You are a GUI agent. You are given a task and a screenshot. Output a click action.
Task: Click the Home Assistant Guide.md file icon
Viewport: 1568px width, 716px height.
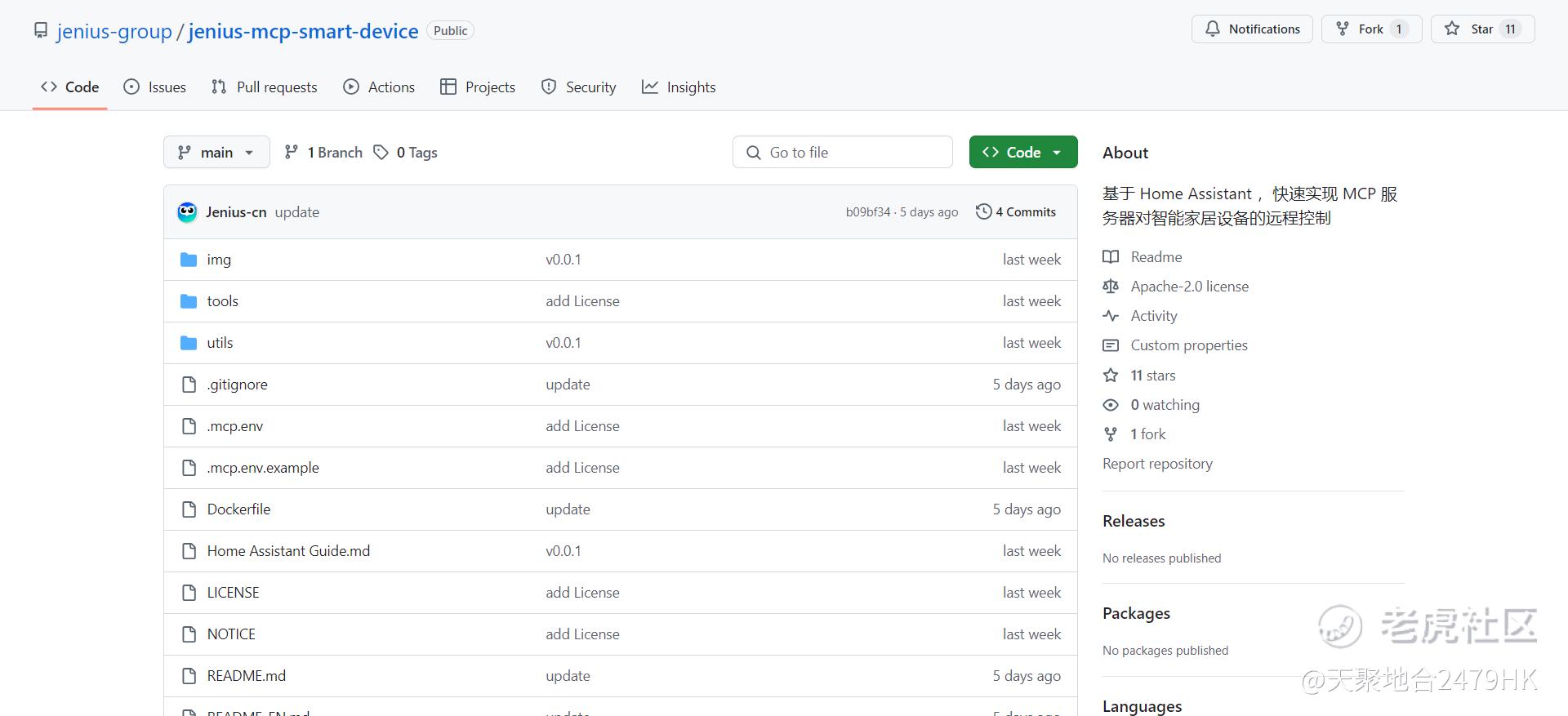click(189, 551)
